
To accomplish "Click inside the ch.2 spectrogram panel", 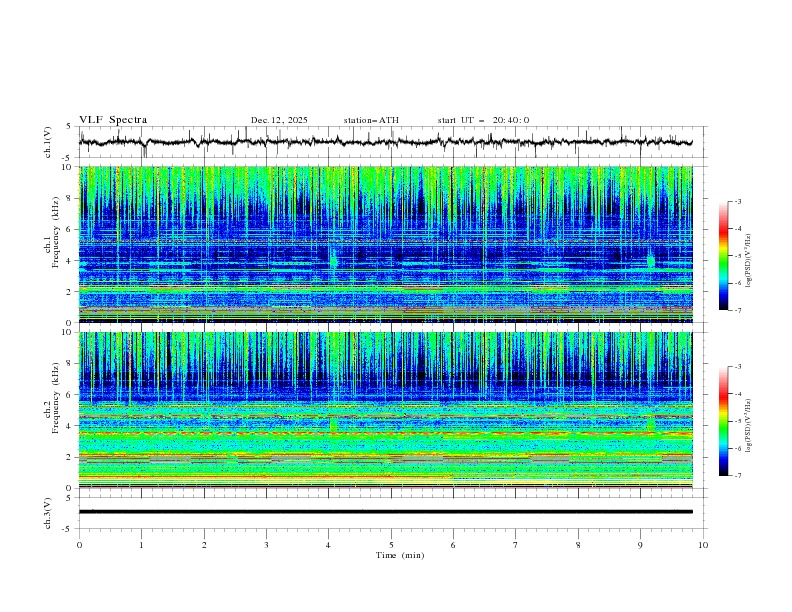I will 385,410.
